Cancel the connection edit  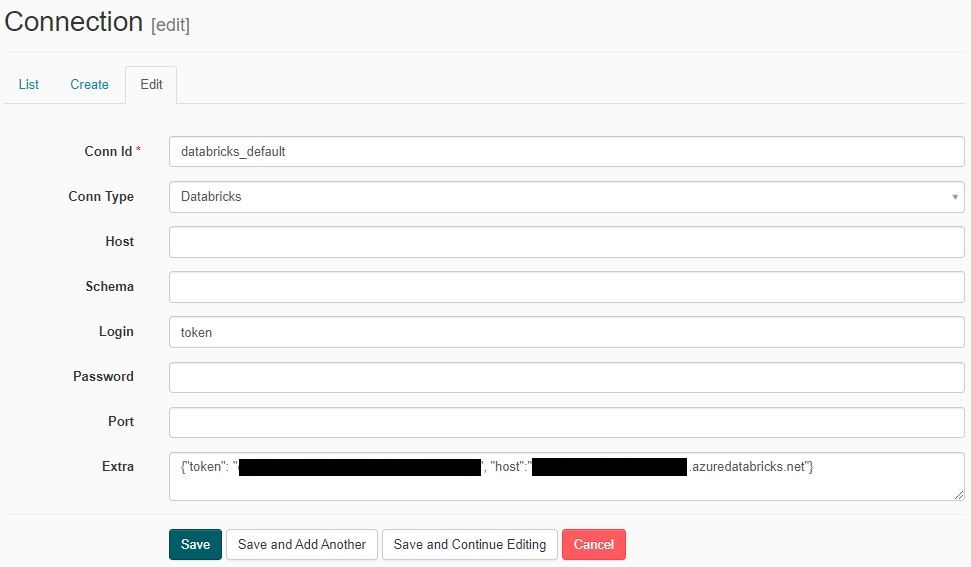pos(593,545)
